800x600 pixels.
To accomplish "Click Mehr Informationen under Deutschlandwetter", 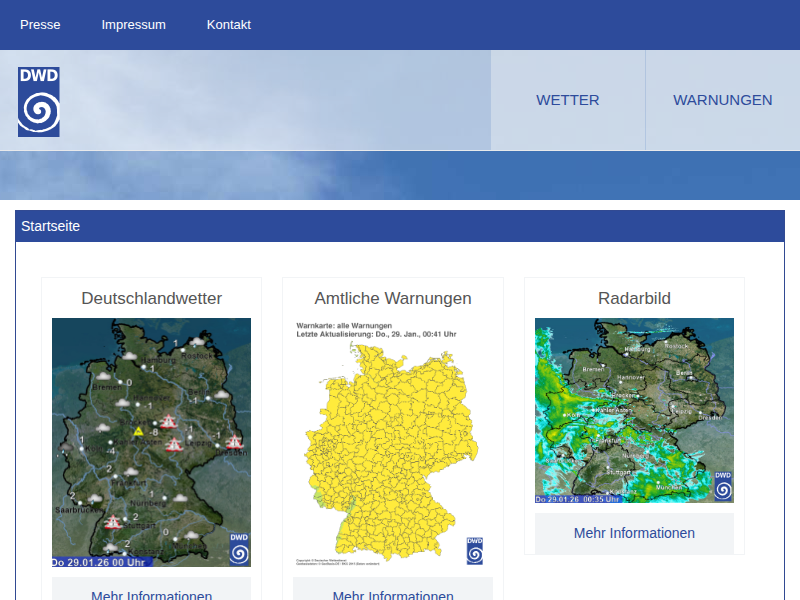I will pos(151,591).
